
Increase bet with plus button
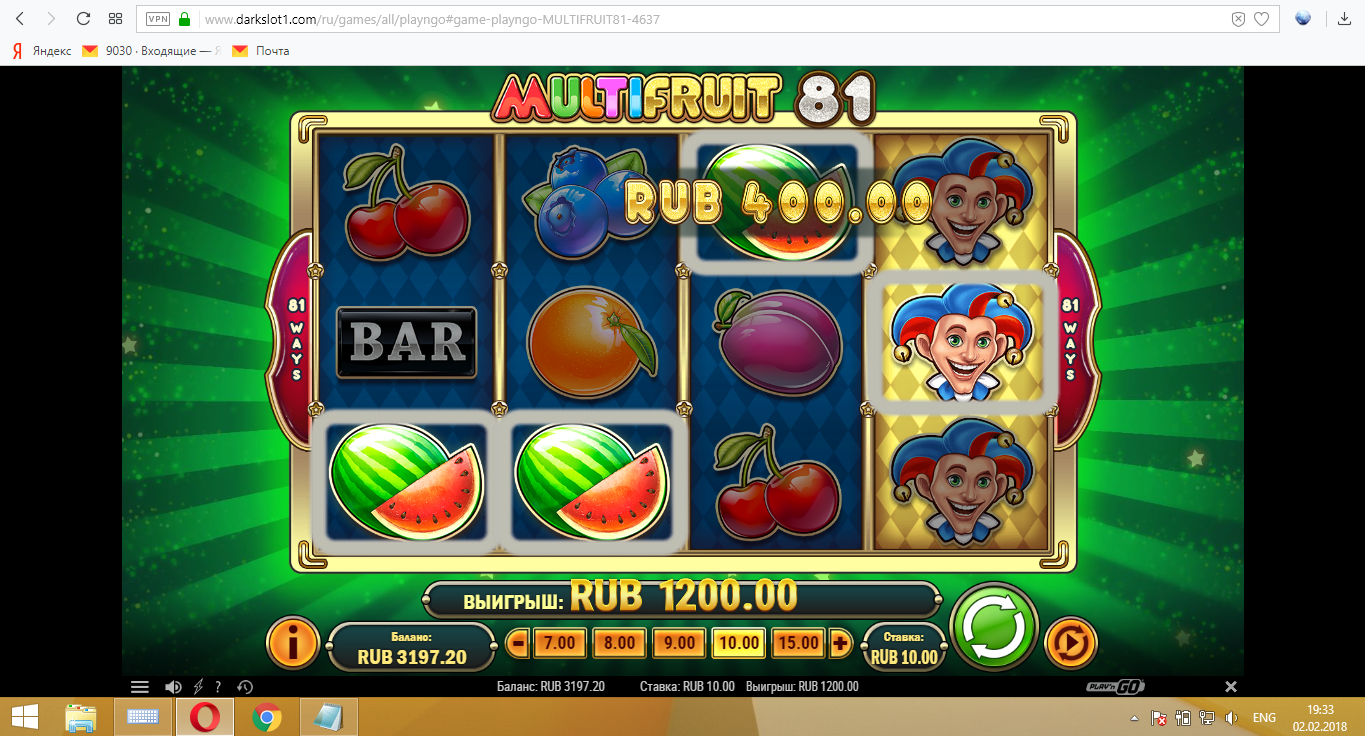tap(840, 643)
